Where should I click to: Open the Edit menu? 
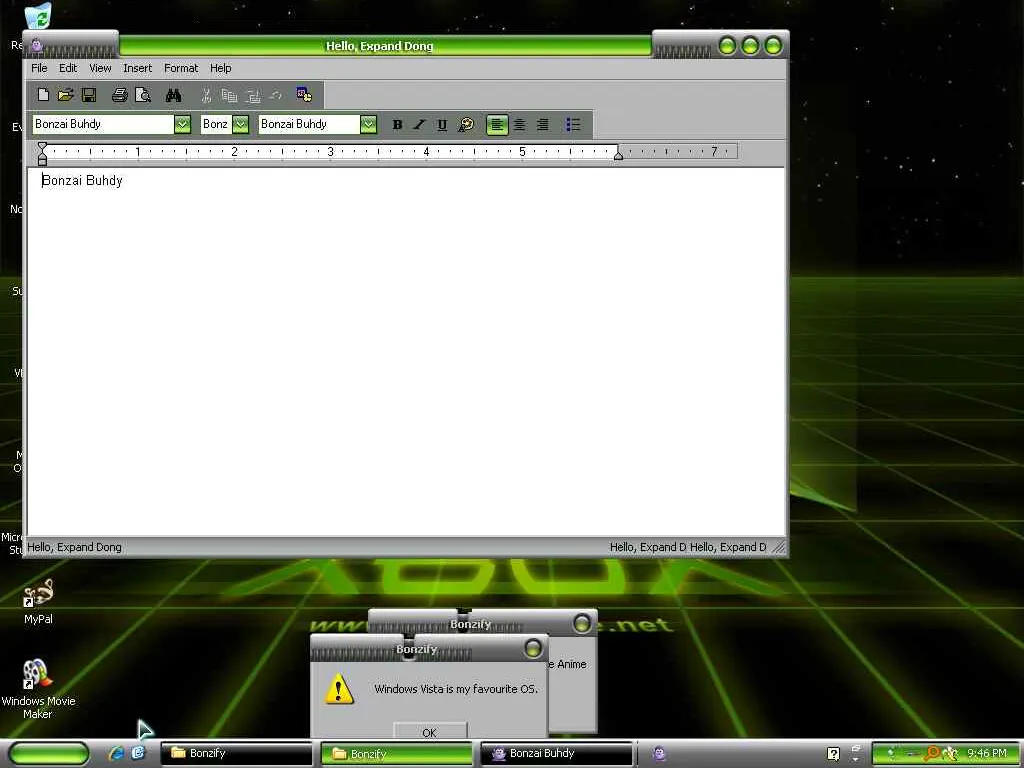[x=68, y=68]
